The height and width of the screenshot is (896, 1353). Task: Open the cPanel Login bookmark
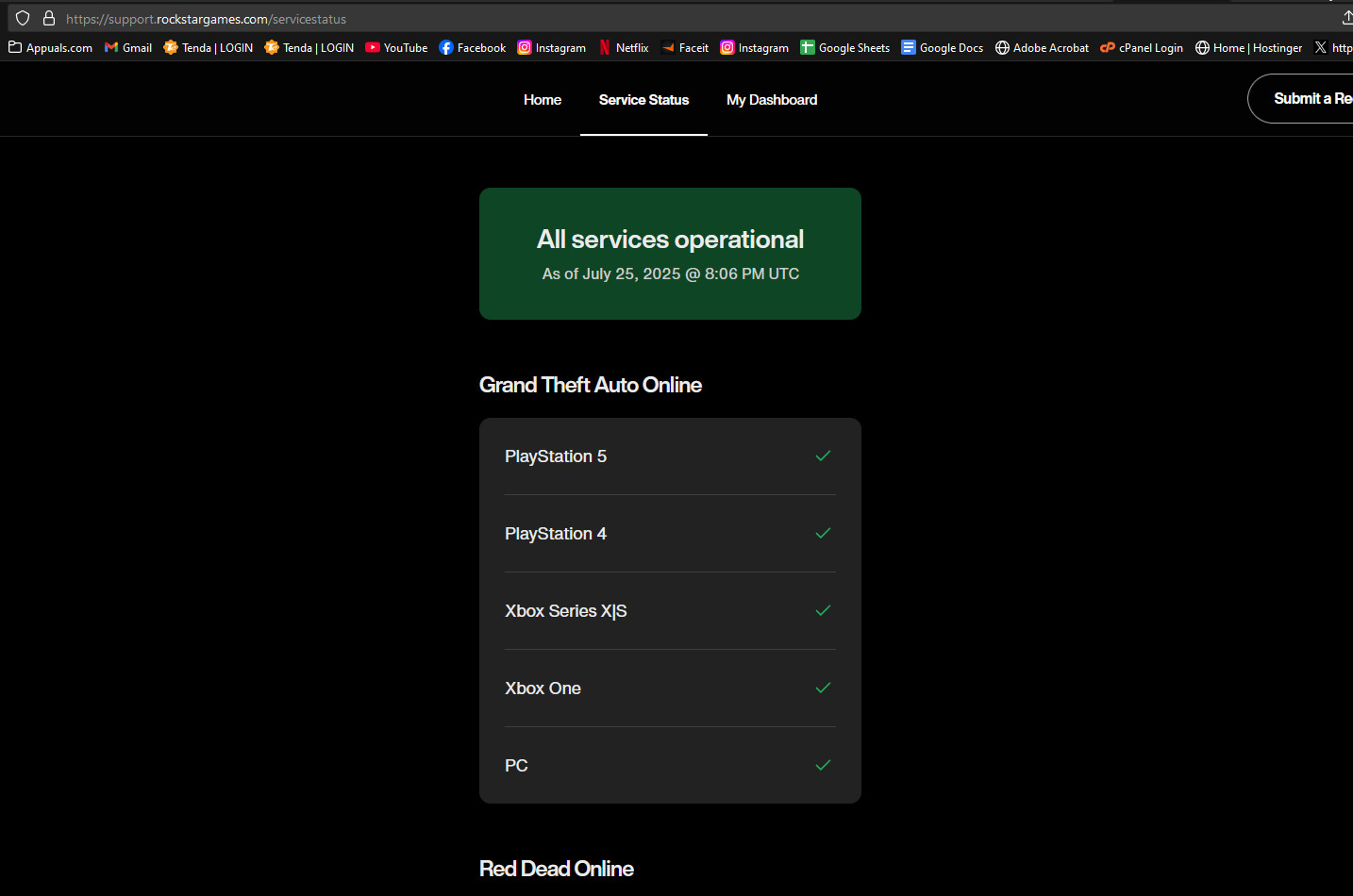1142,48
